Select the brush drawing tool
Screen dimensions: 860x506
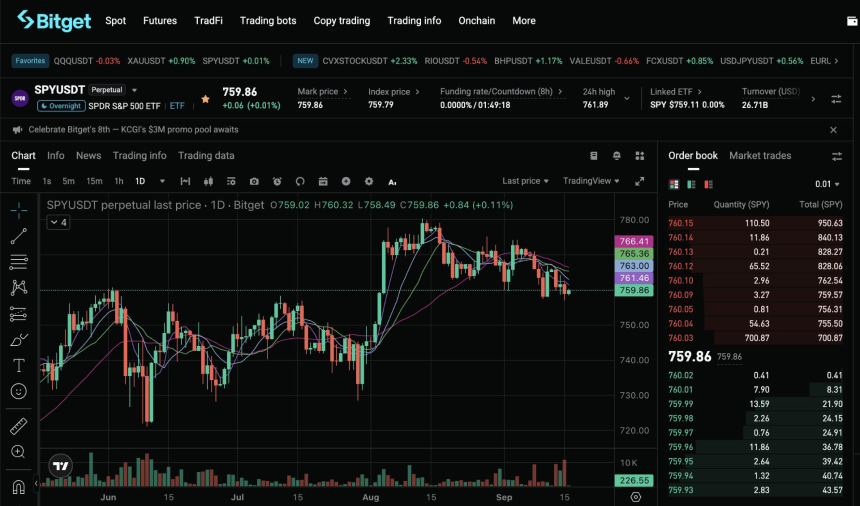(19, 340)
